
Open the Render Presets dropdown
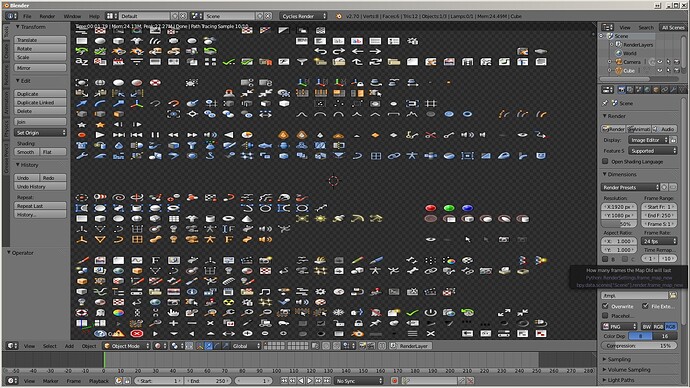[x=630, y=187]
